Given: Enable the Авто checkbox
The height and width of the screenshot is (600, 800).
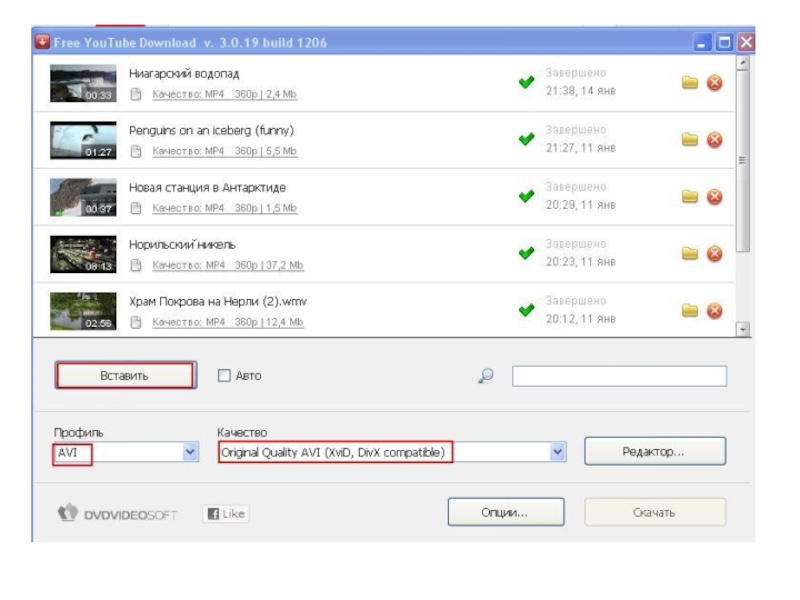Looking at the screenshot, I should [x=224, y=376].
